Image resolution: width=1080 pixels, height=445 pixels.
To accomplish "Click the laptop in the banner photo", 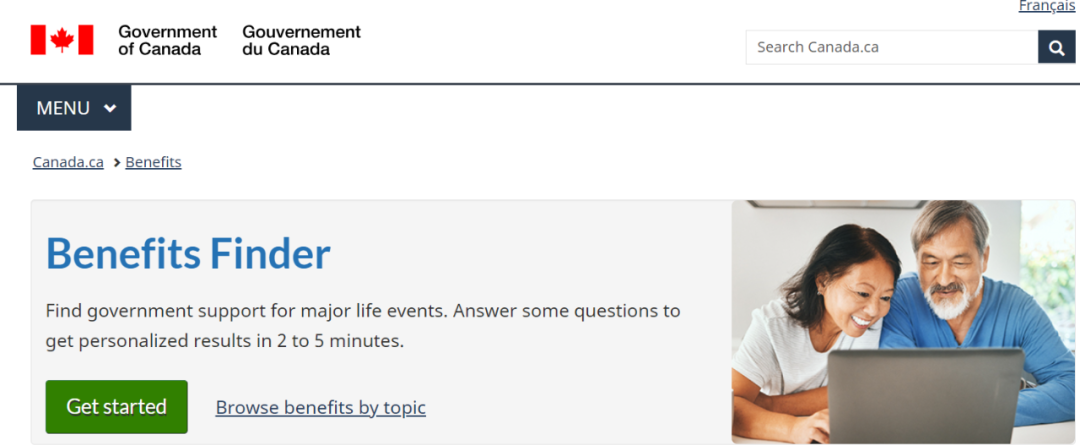I will click(925, 395).
